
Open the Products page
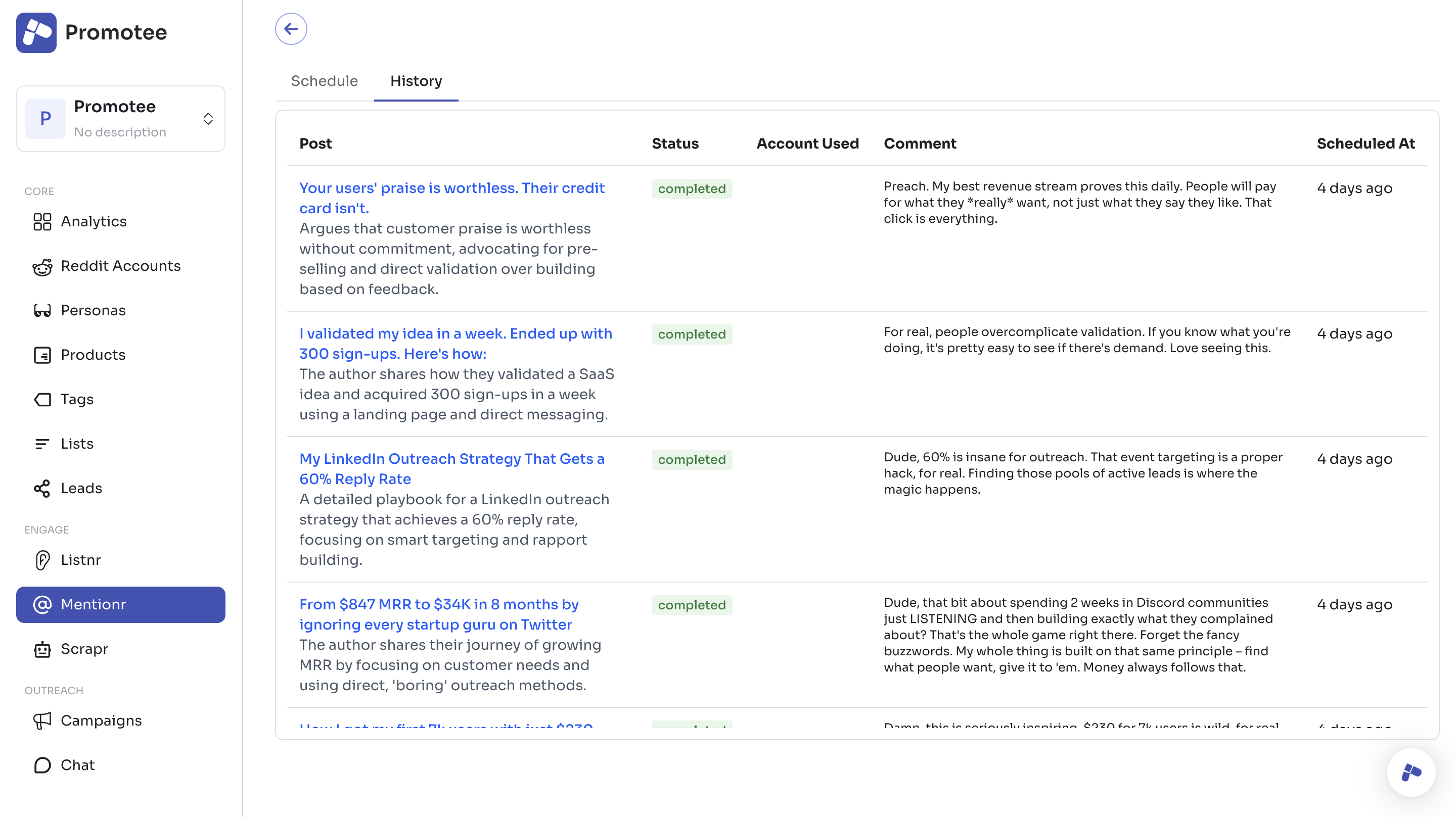93,355
